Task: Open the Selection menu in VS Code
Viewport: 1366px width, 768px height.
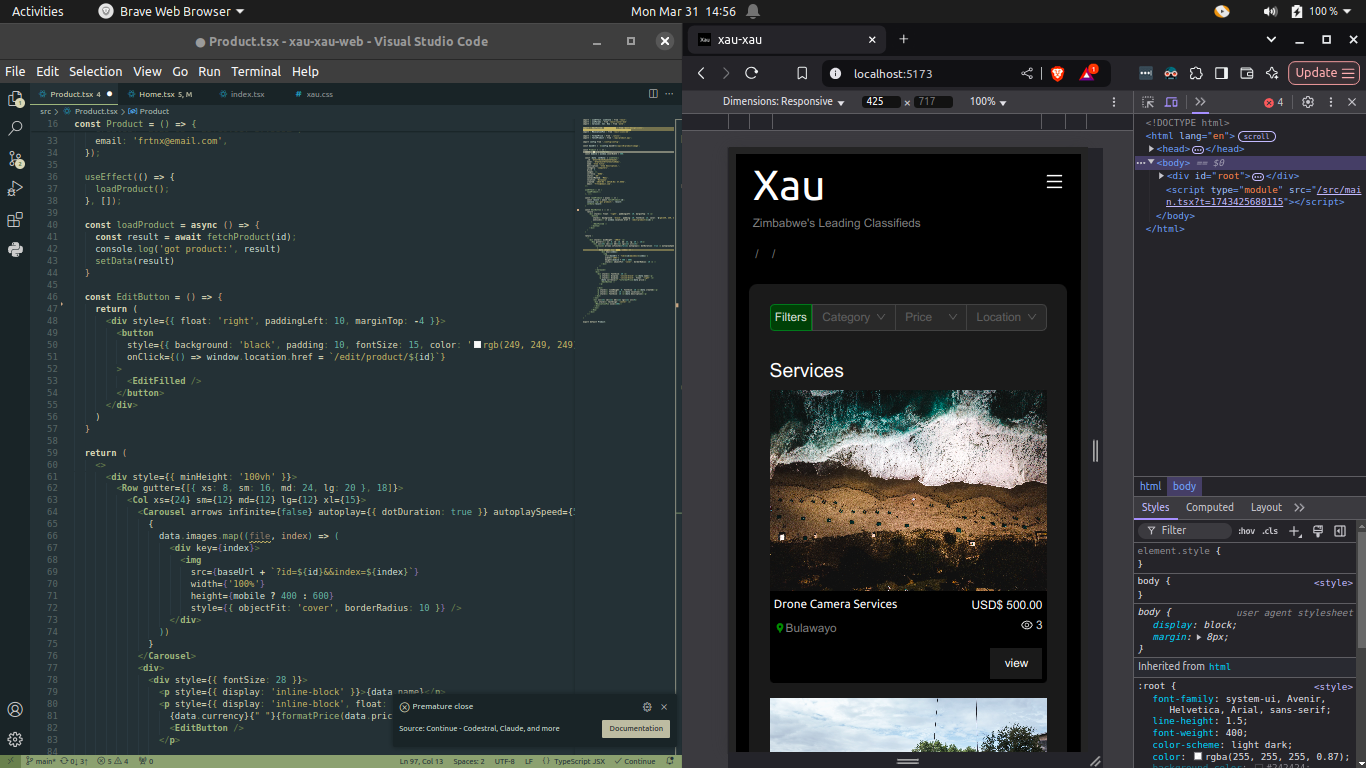Action: (x=96, y=71)
